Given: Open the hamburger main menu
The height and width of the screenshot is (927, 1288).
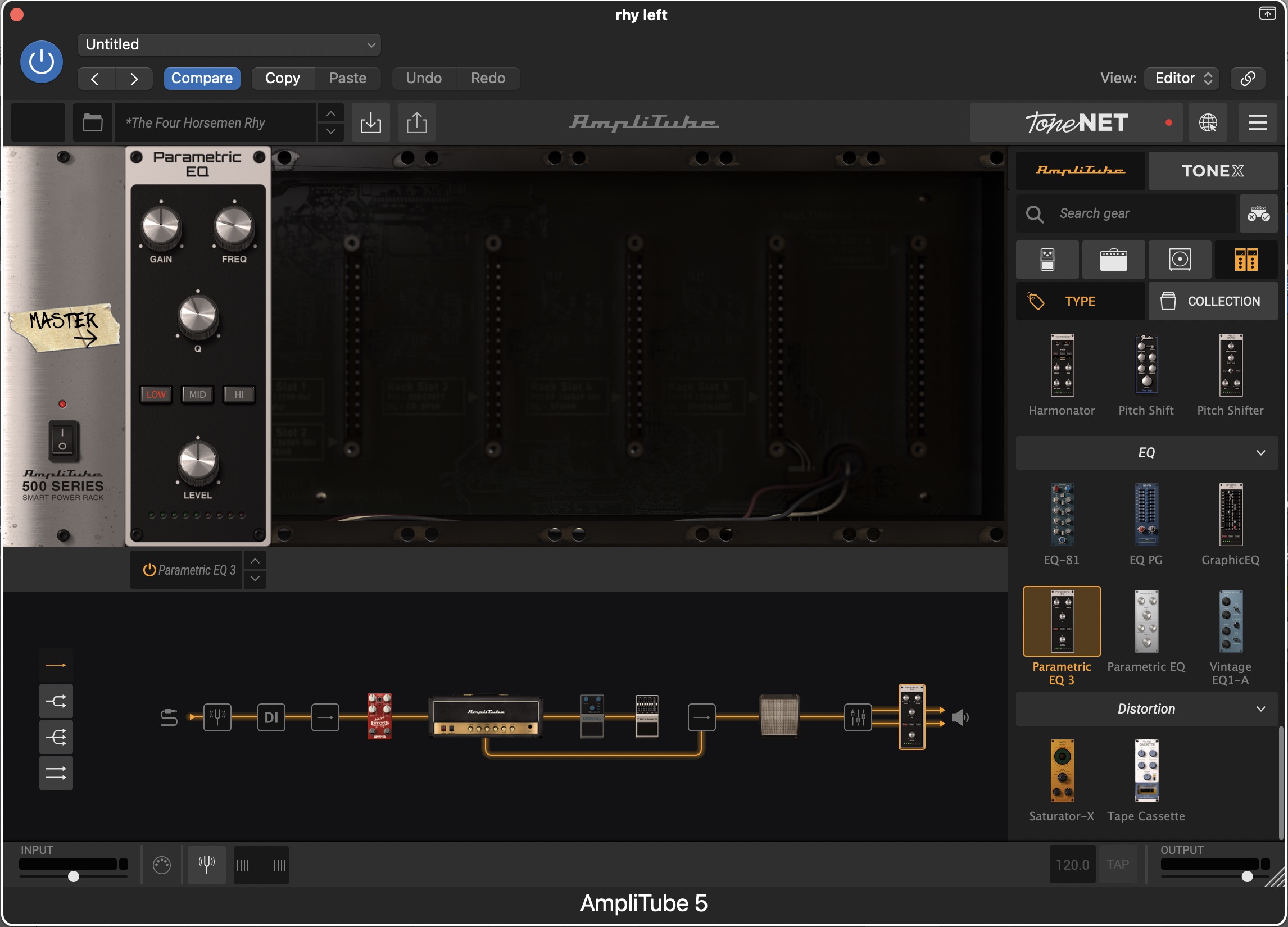Looking at the screenshot, I should pyautogui.click(x=1257, y=122).
